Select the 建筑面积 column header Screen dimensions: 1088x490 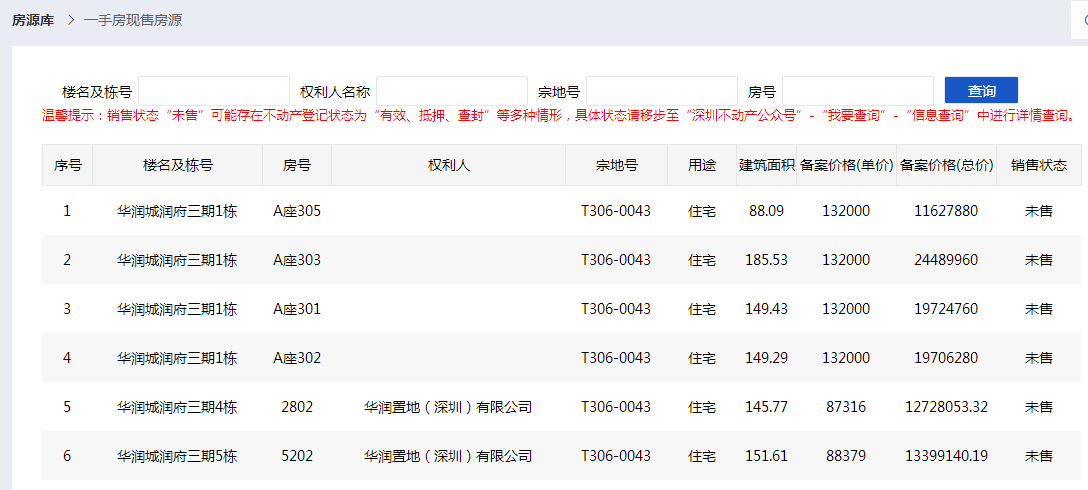tap(767, 165)
